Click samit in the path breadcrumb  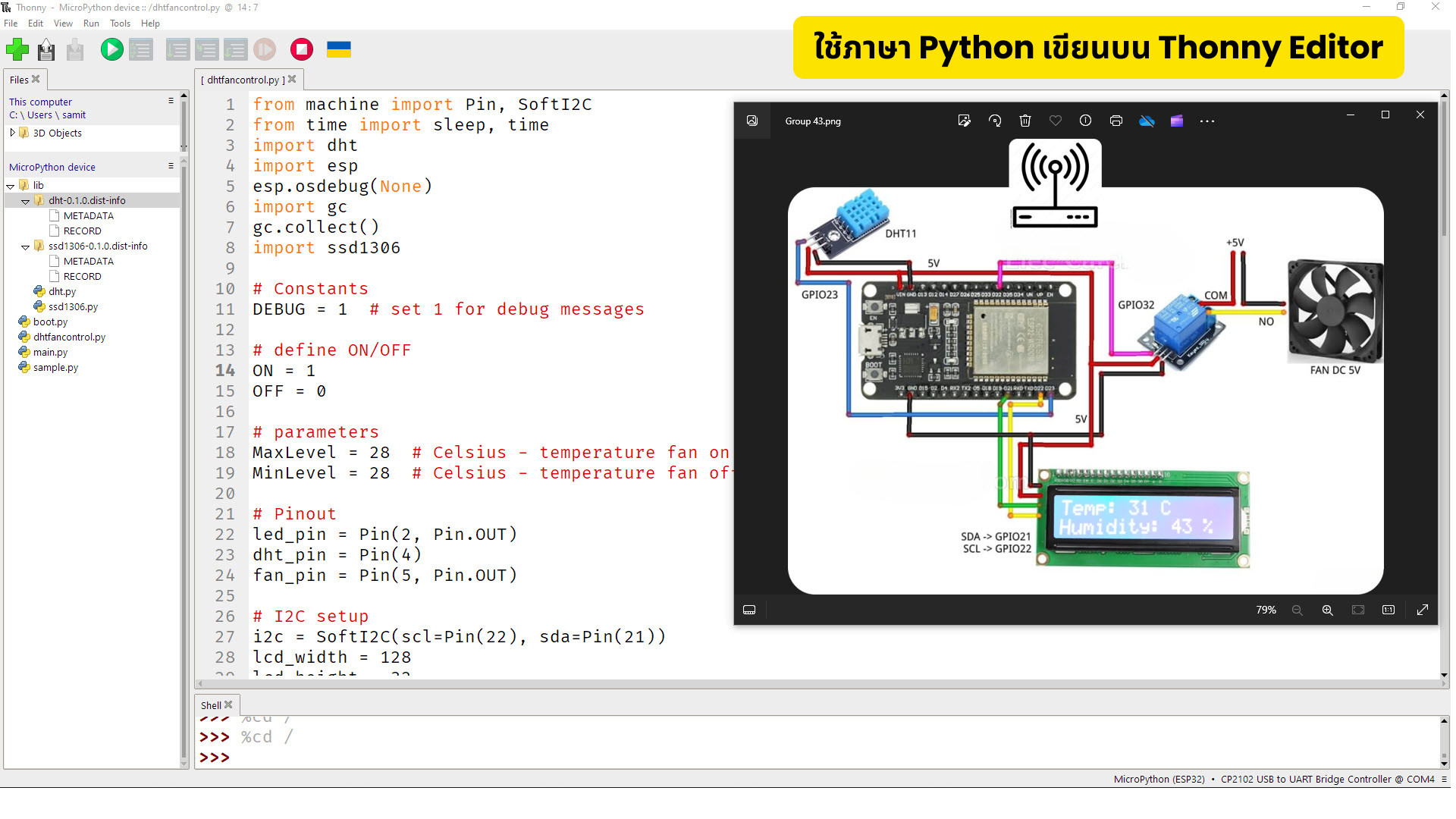click(x=74, y=115)
